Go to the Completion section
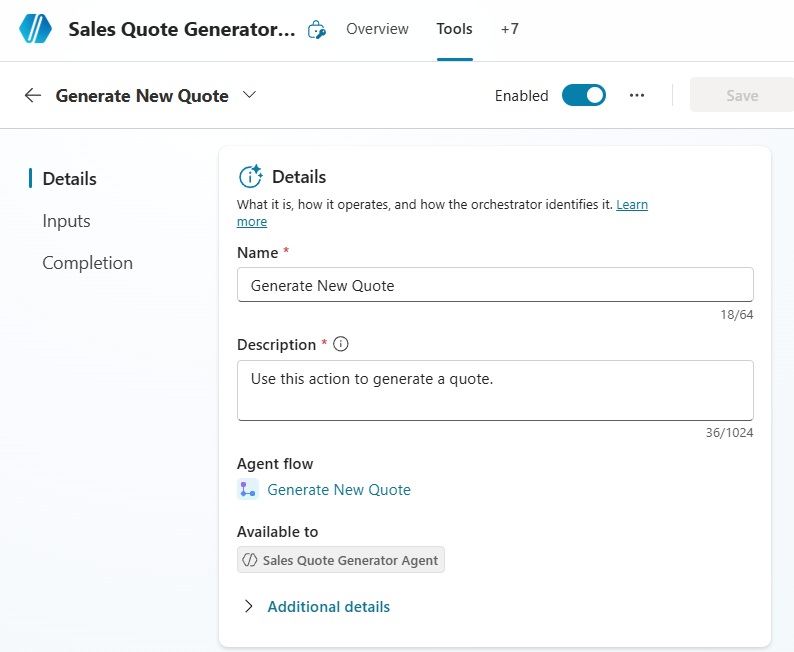The width and height of the screenshot is (794, 652). [x=87, y=263]
